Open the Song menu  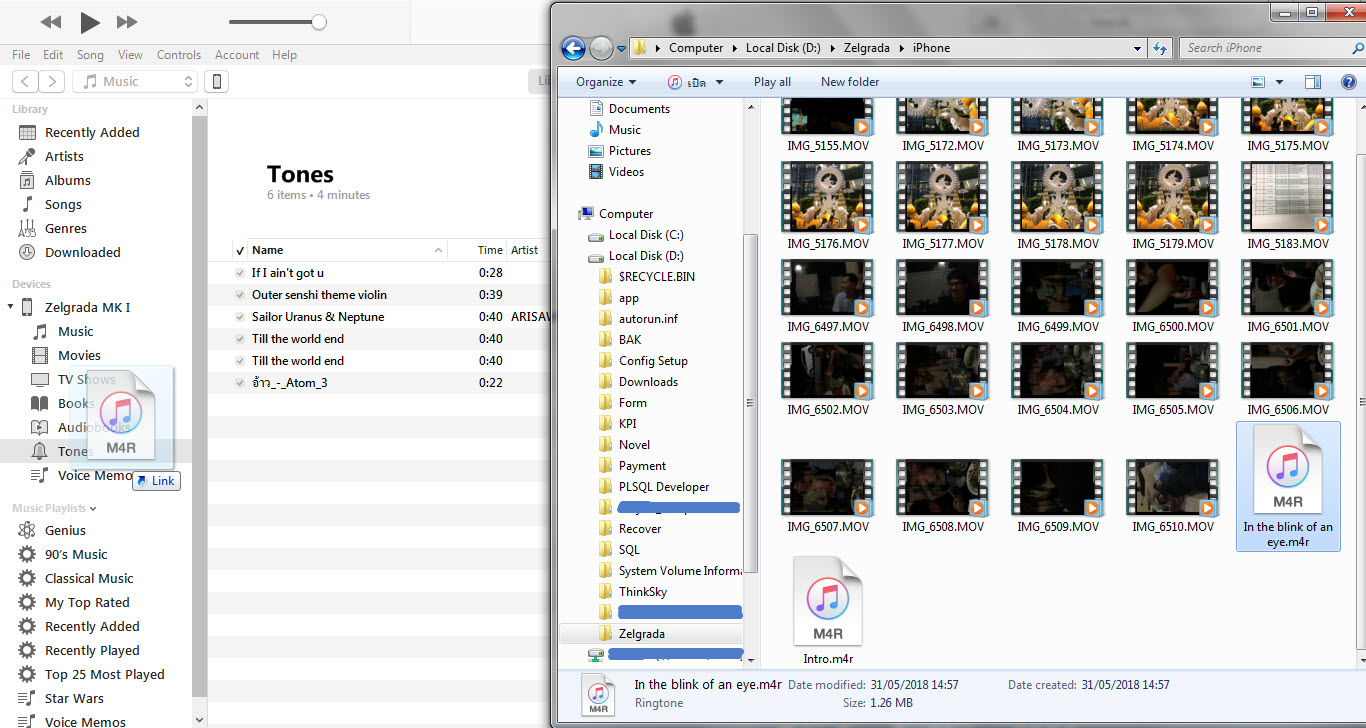(x=90, y=55)
